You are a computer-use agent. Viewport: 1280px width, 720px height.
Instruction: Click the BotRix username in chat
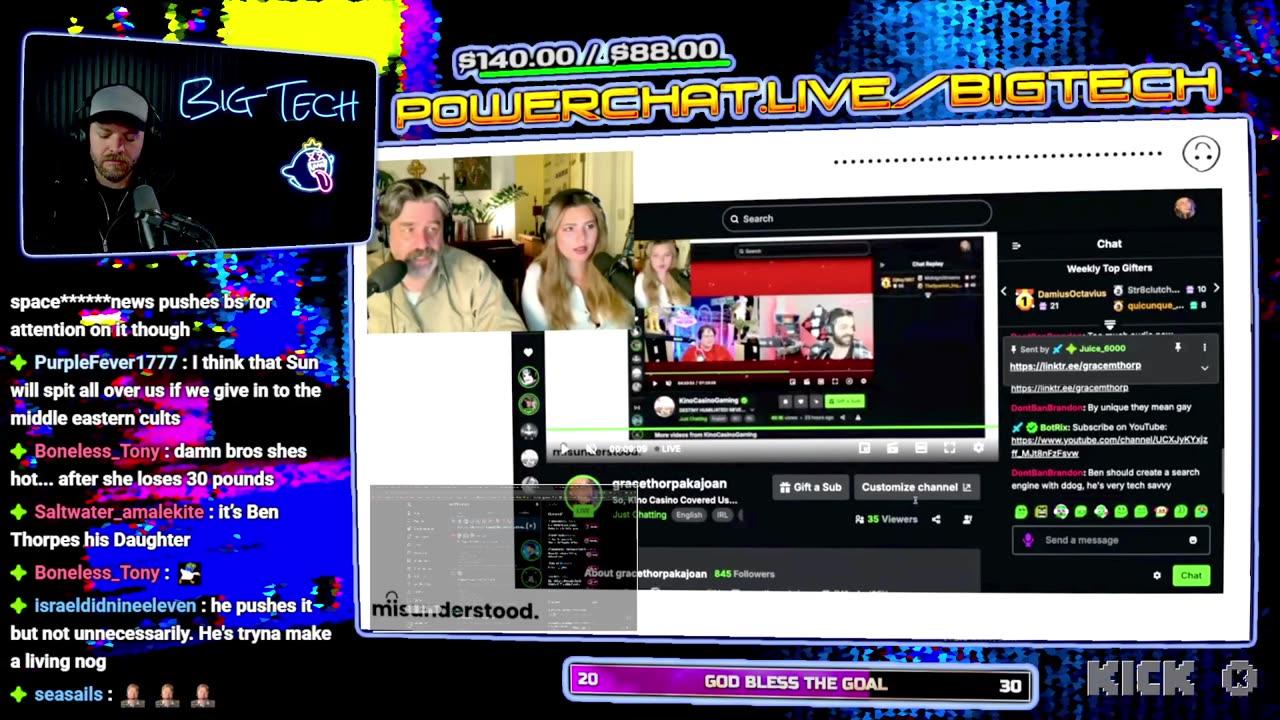point(1054,427)
